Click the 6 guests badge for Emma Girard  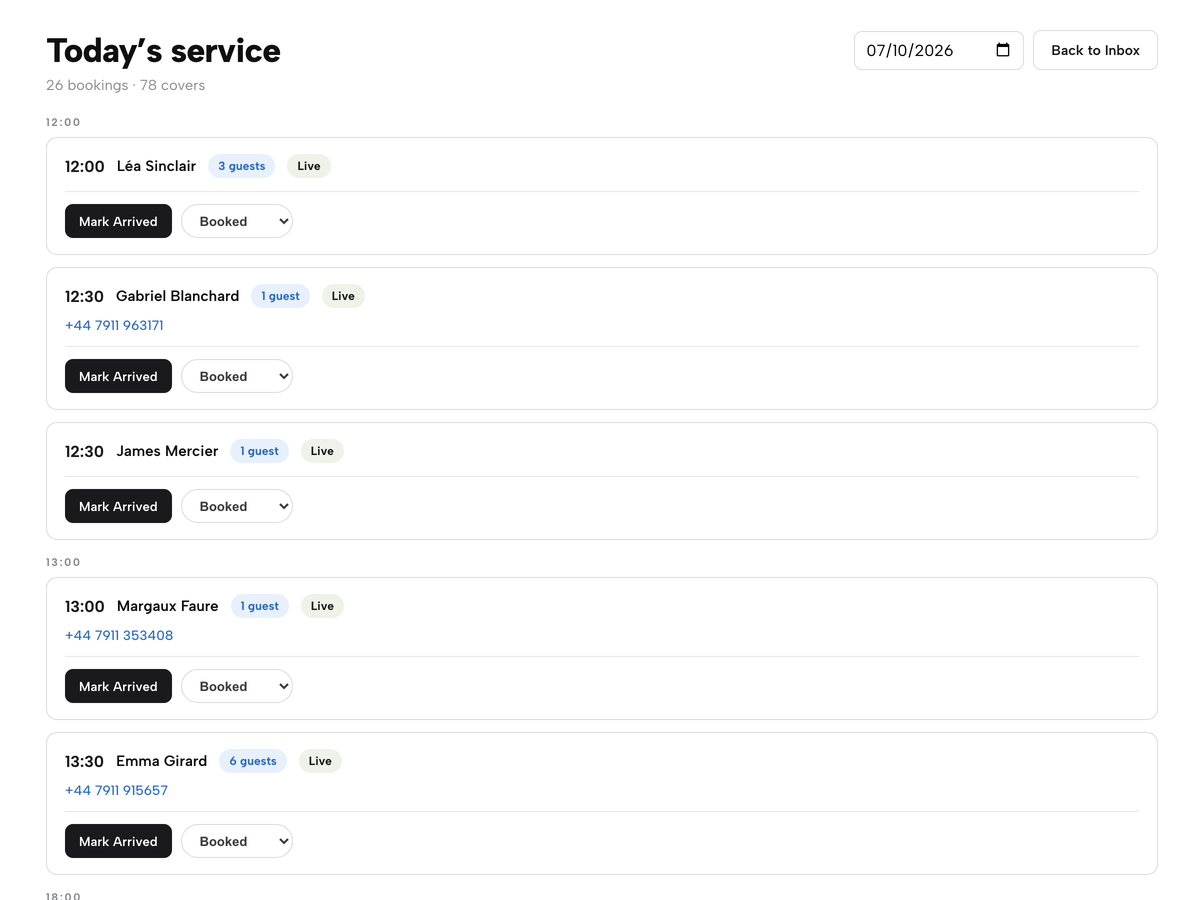click(x=253, y=761)
